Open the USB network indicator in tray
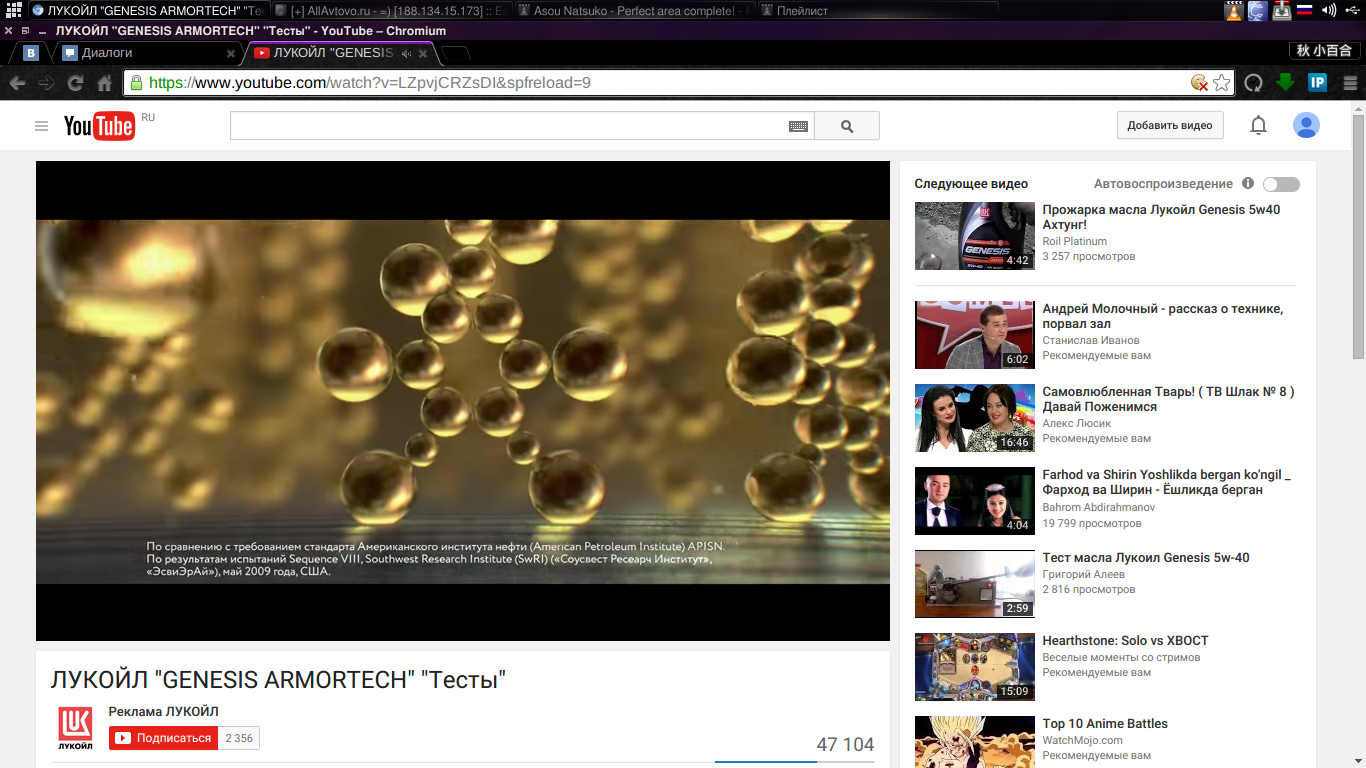The width and height of the screenshot is (1366, 768). (x=1354, y=10)
